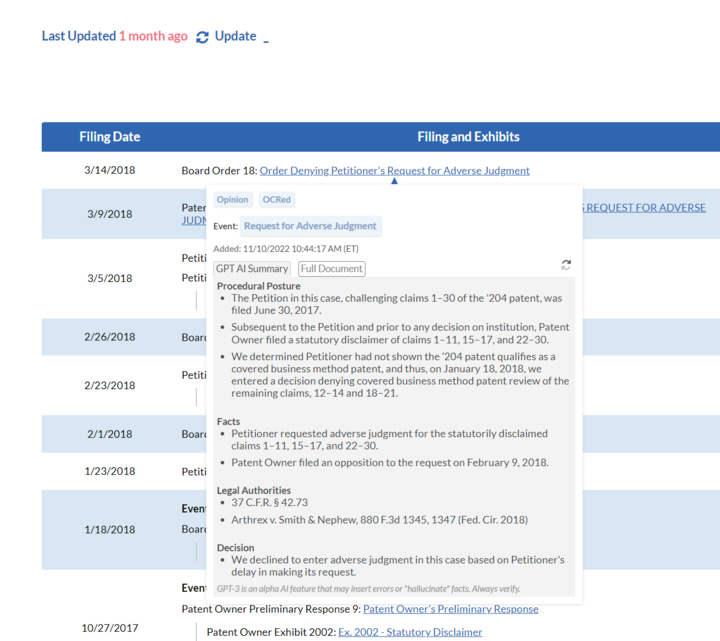Switch to the GPT AI Summary tab
This screenshot has width=720, height=641.
[252, 269]
